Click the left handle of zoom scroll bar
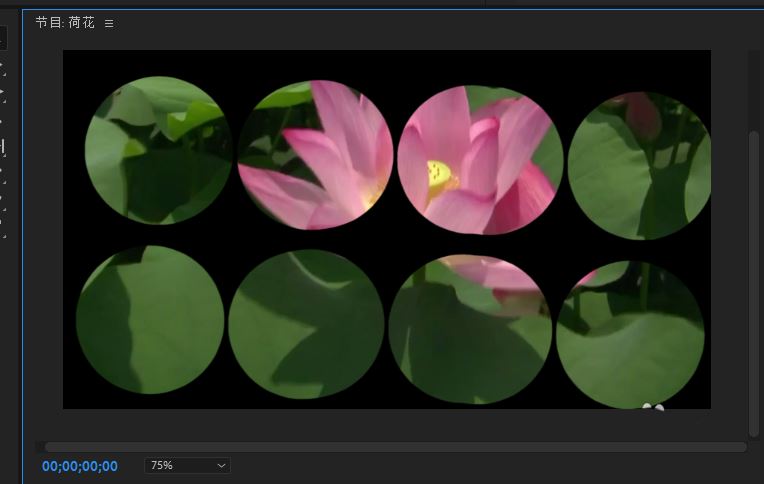Image resolution: width=764 pixels, height=484 pixels. coord(40,446)
